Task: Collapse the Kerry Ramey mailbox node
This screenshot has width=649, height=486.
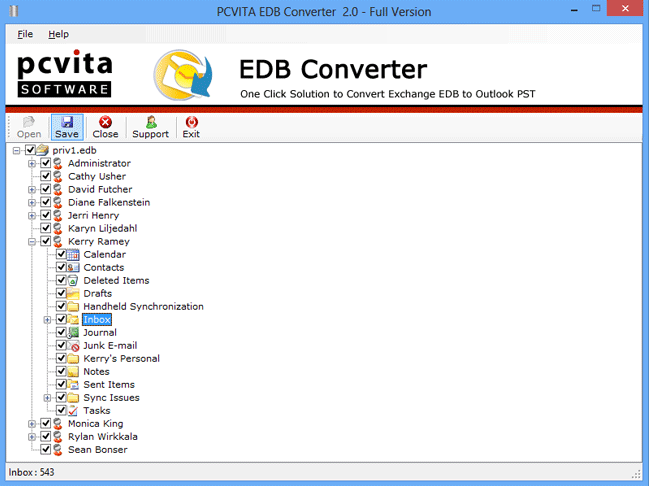Action: coord(32,241)
